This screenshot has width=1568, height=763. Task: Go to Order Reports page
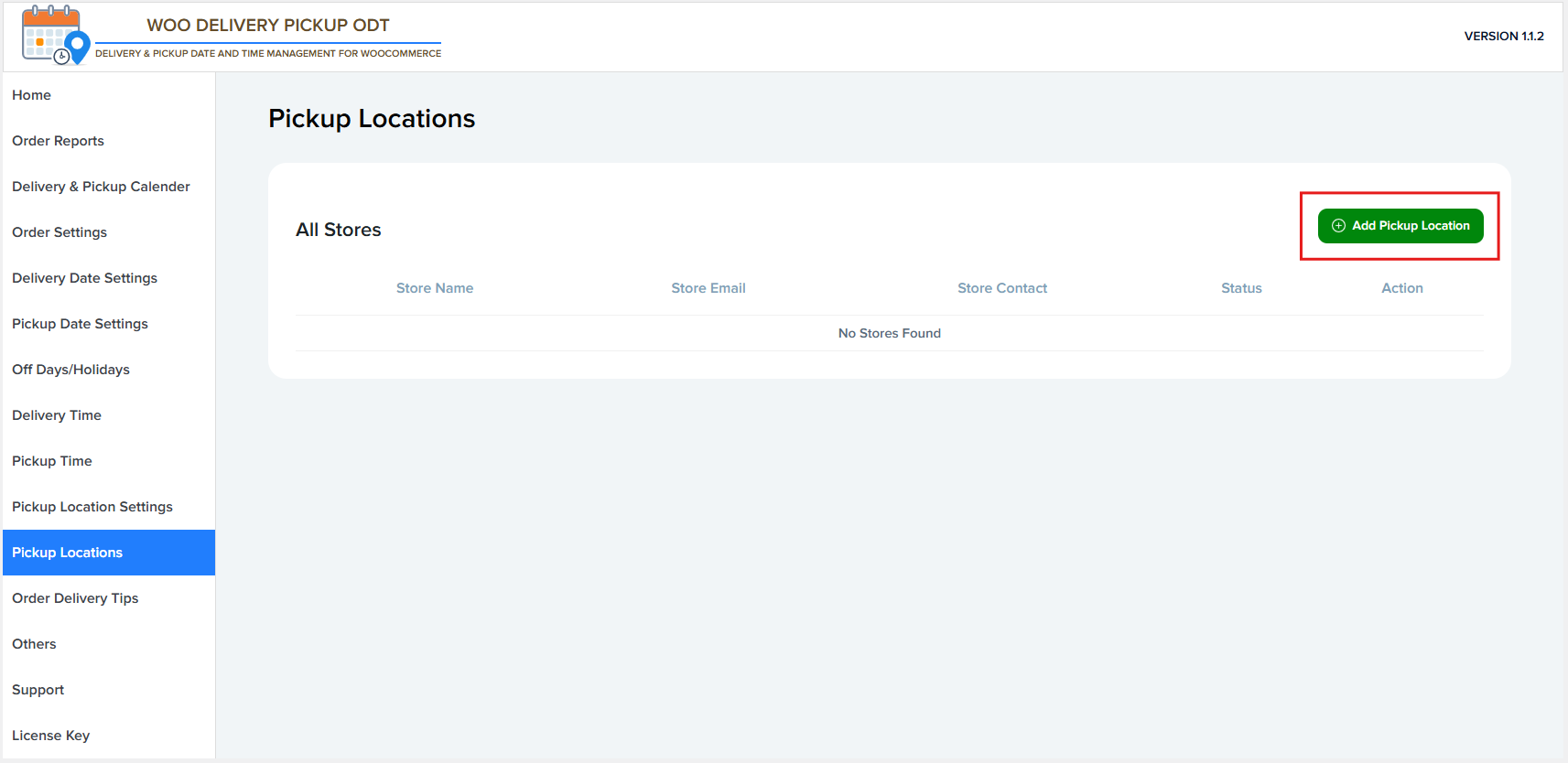[59, 141]
